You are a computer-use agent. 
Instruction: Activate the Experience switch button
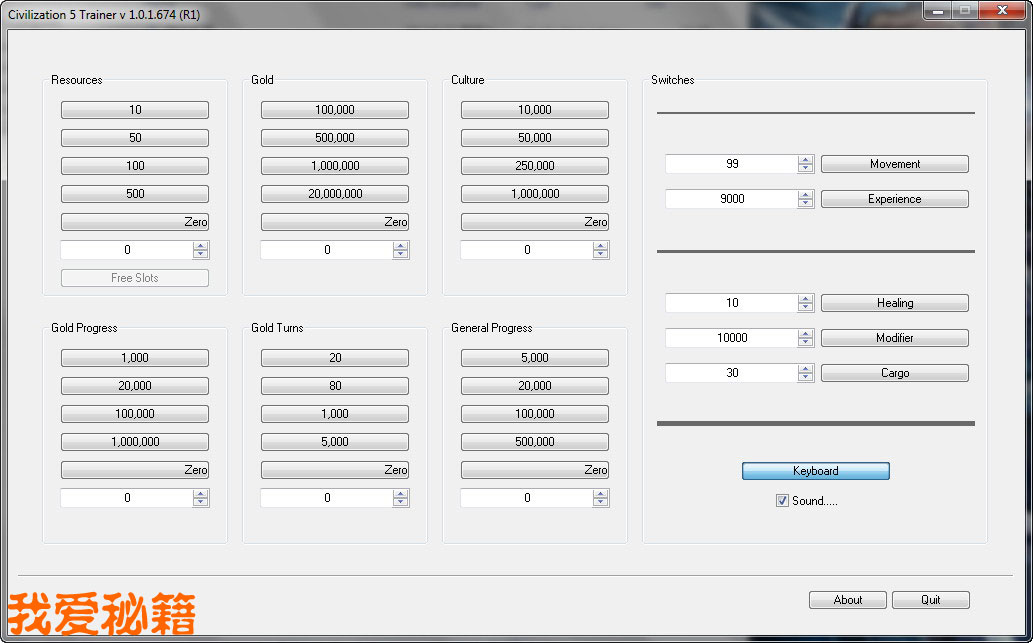pos(894,199)
